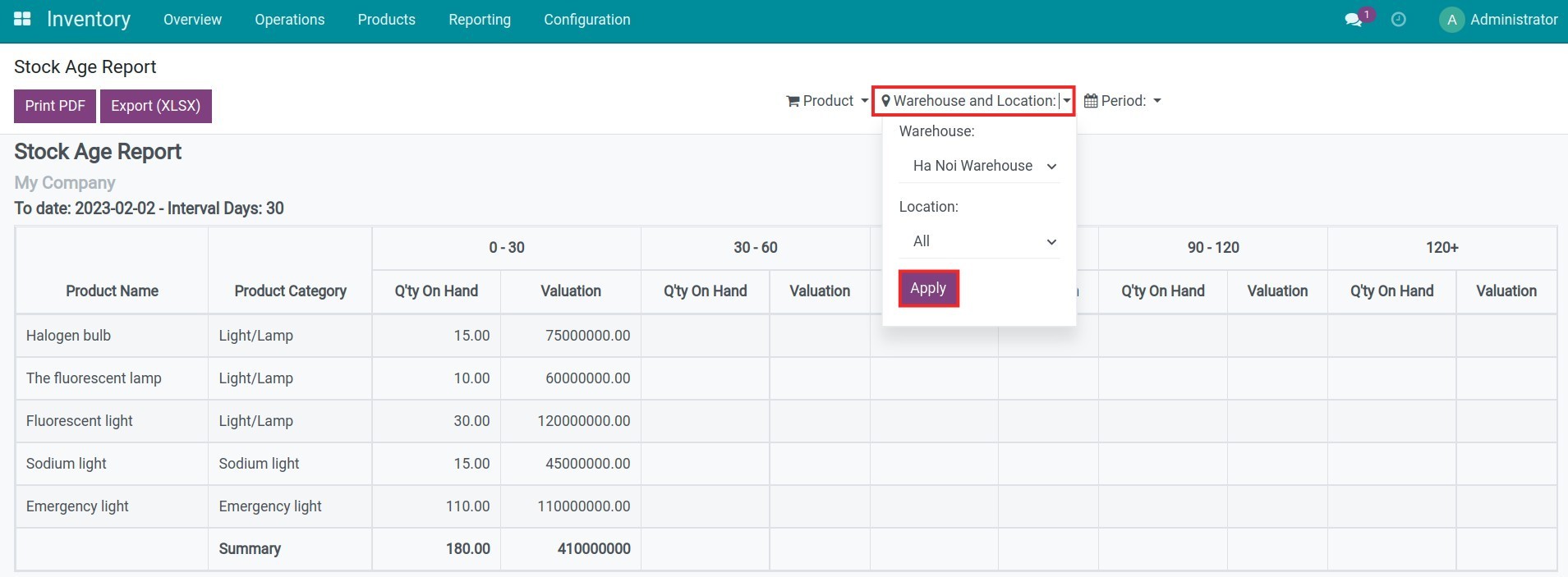Click the Export (XLSX) button
Screen dimensions: 1568x577
click(155, 106)
